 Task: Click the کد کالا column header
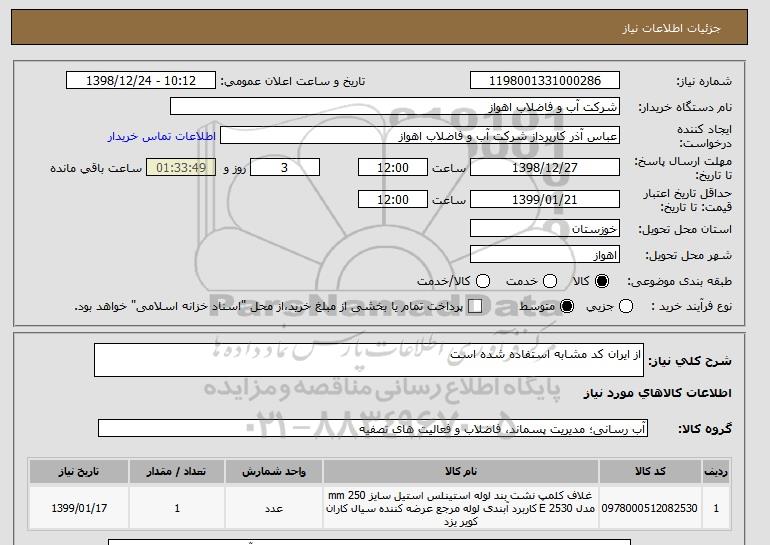[x=650, y=471]
